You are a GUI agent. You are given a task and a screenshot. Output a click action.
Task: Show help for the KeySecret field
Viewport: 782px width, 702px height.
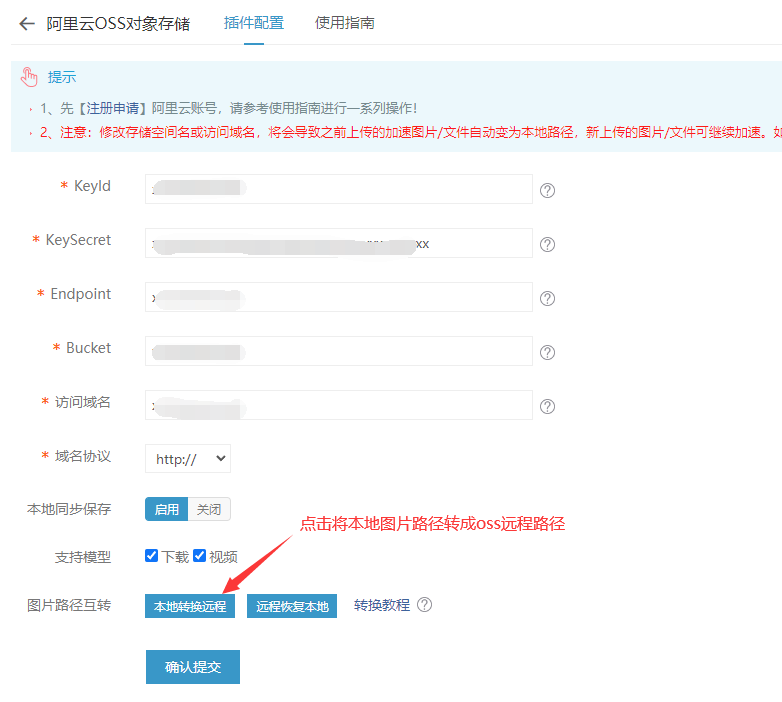pos(547,244)
